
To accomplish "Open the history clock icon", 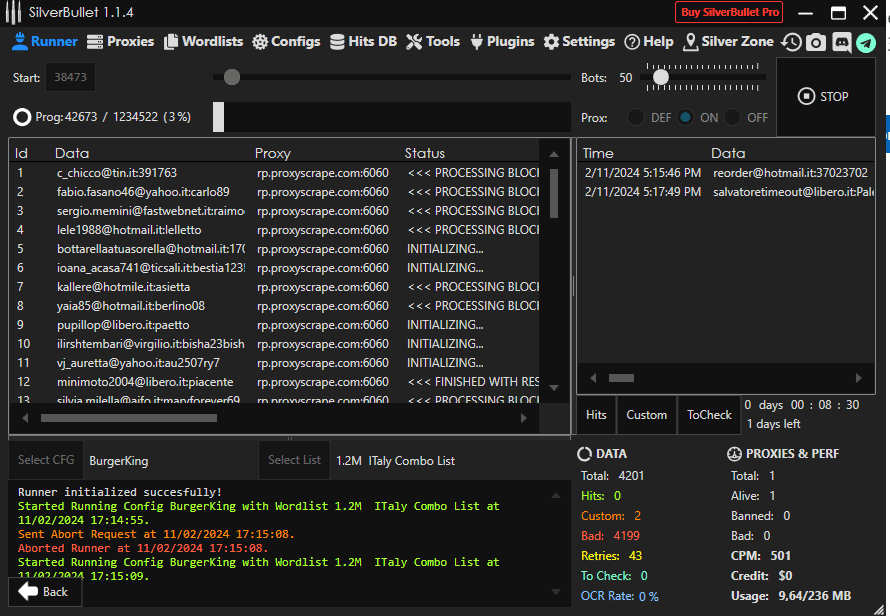I will 791,42.
